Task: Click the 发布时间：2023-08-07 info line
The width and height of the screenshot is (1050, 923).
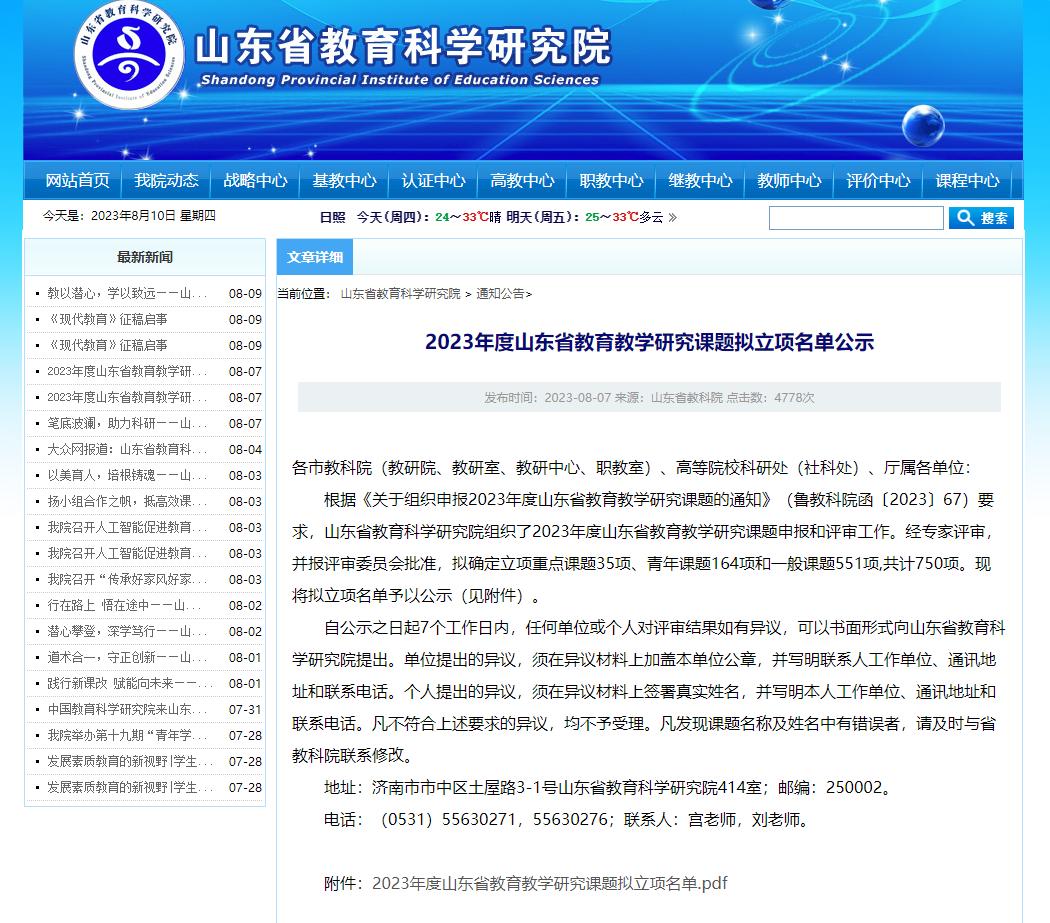Action: click(x=649, y=398)
